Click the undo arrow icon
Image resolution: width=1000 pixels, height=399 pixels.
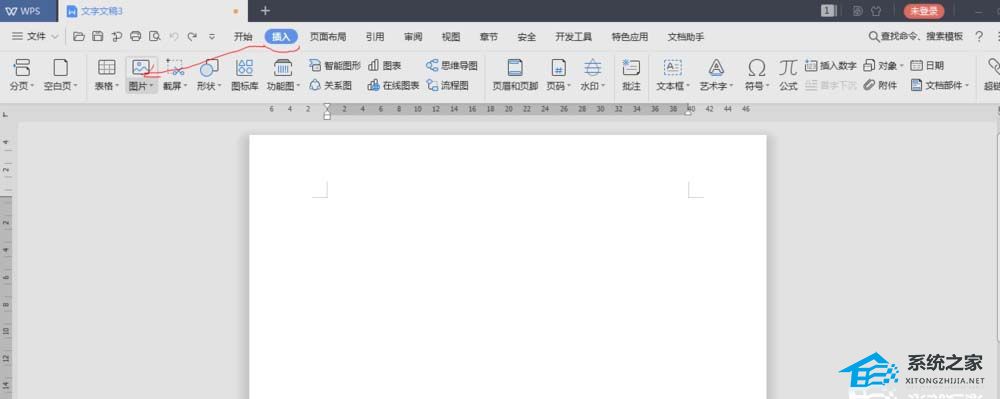[173, 37]
